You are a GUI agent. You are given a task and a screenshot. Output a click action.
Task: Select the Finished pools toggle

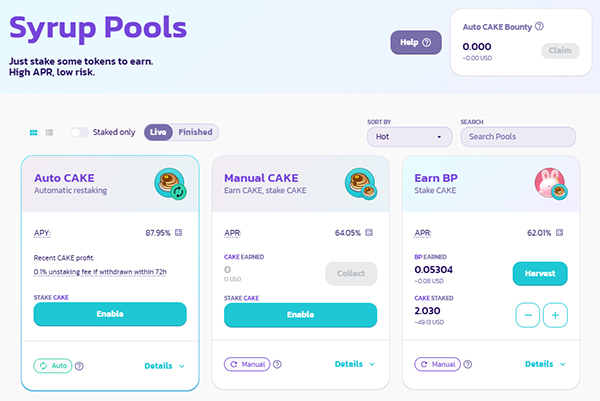[196, 132]
